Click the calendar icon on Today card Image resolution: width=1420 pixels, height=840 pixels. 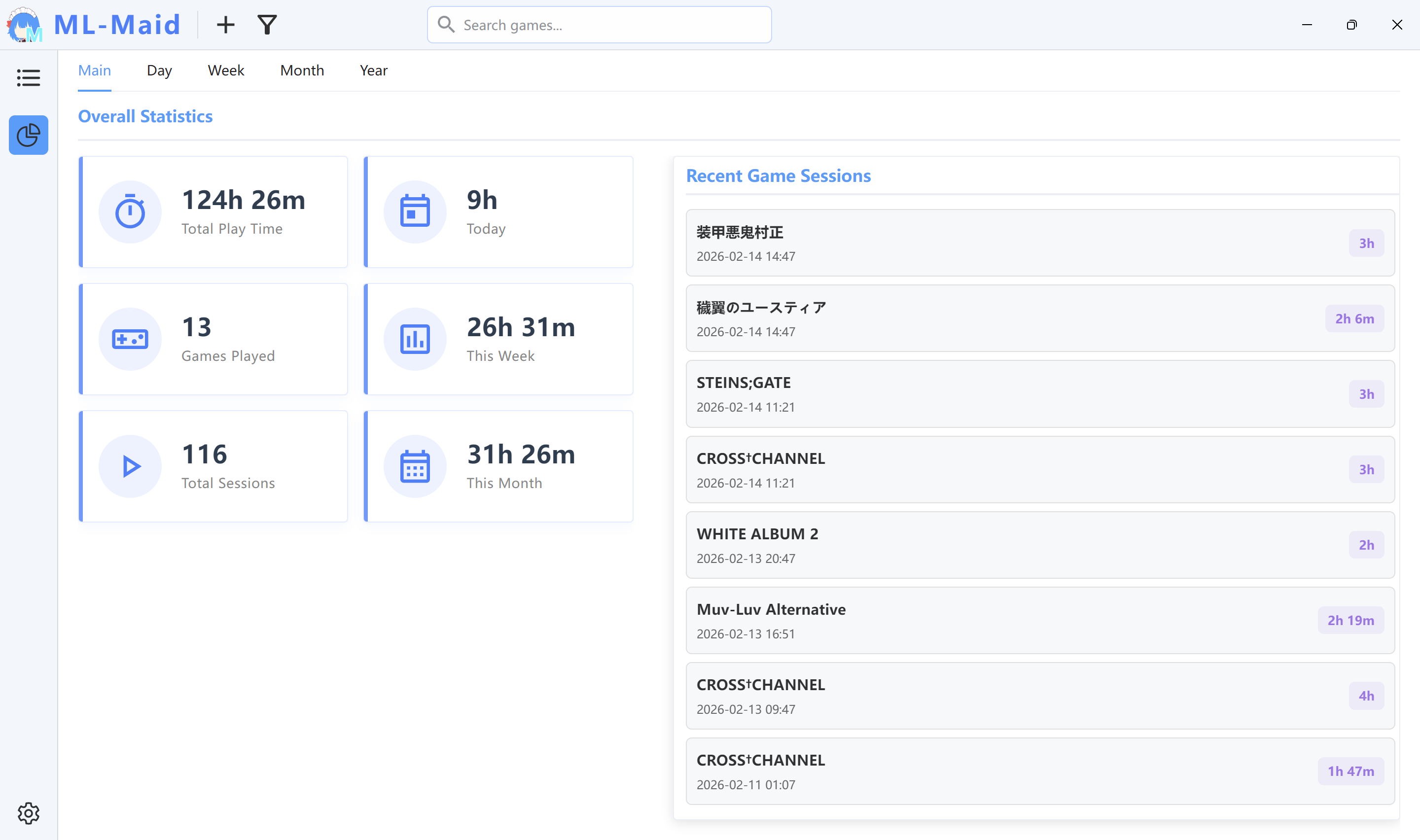coord(415,211)
